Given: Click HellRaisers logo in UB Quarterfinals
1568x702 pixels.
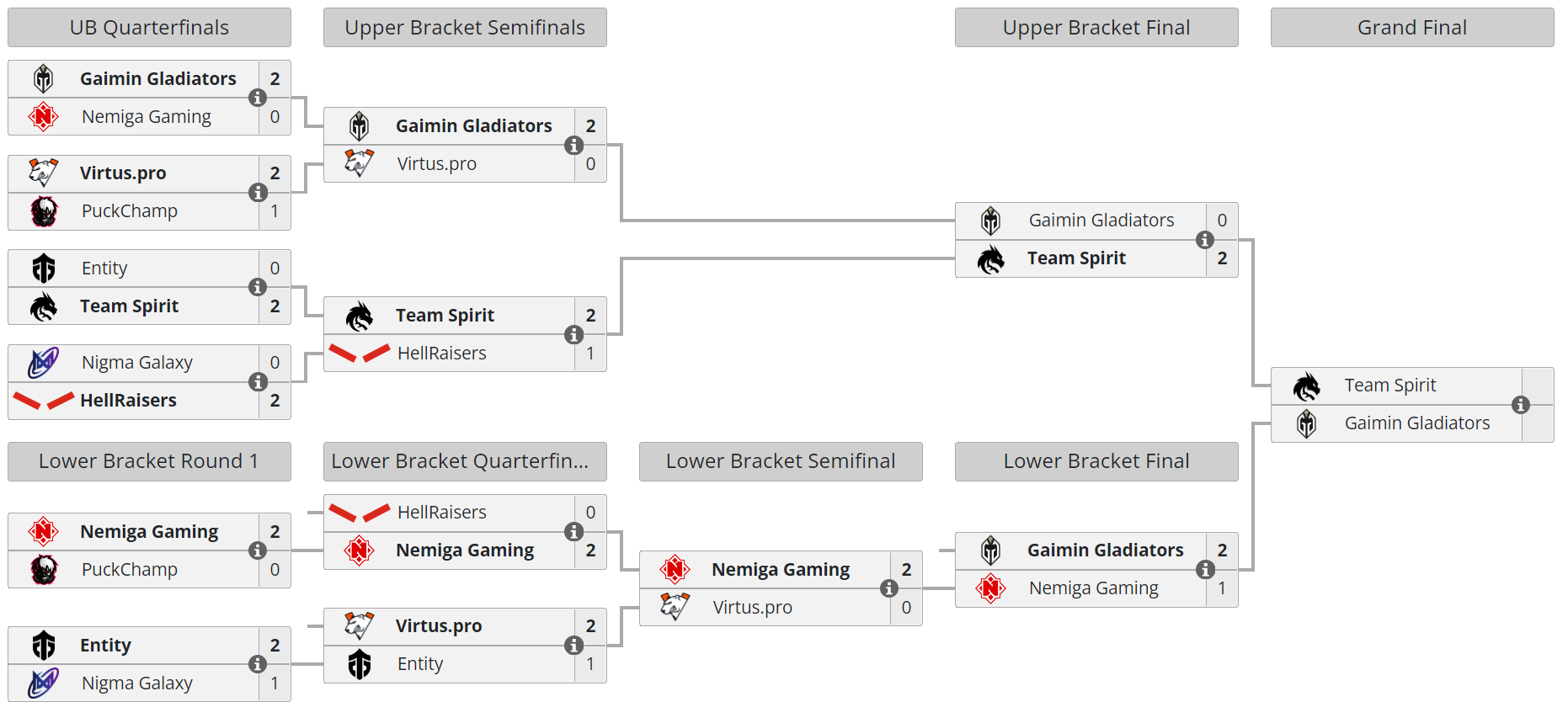Looking at the screenshot, I should coord(44,401).
